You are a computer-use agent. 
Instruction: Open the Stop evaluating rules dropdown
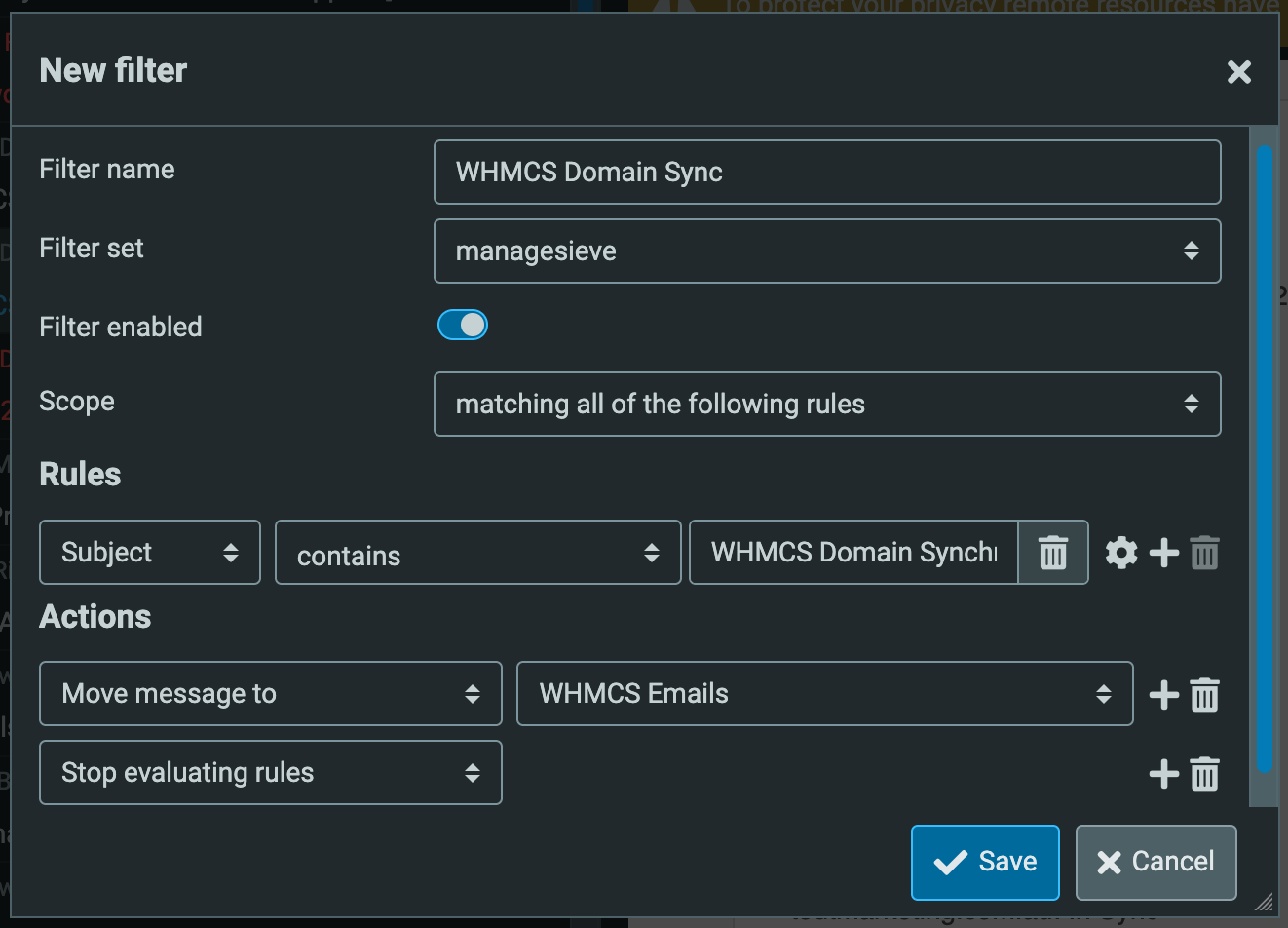click(x=270, y=773)
